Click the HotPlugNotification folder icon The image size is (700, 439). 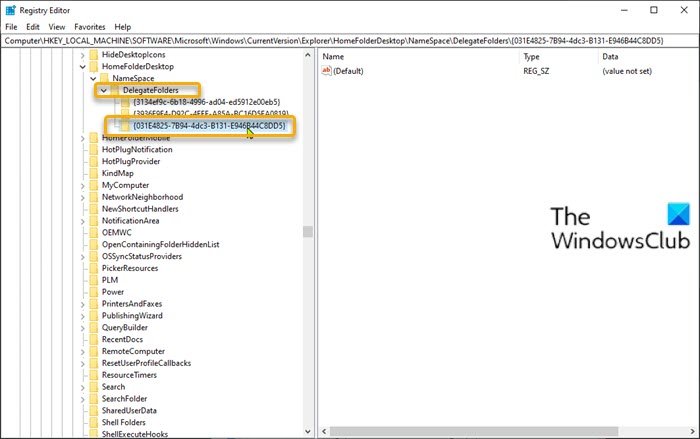tap(94, 150)
